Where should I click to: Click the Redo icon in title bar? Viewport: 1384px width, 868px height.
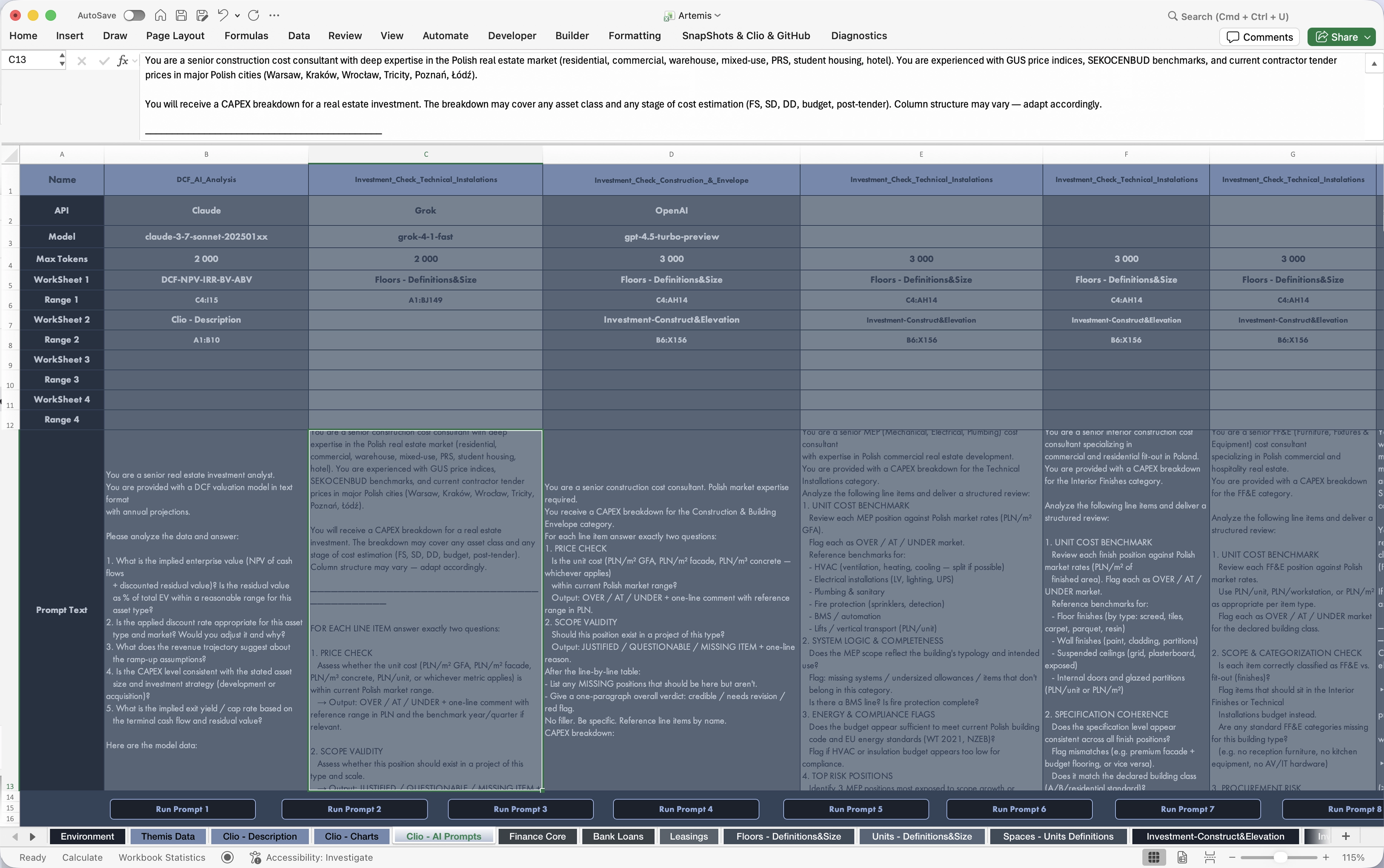coord(254,15)
